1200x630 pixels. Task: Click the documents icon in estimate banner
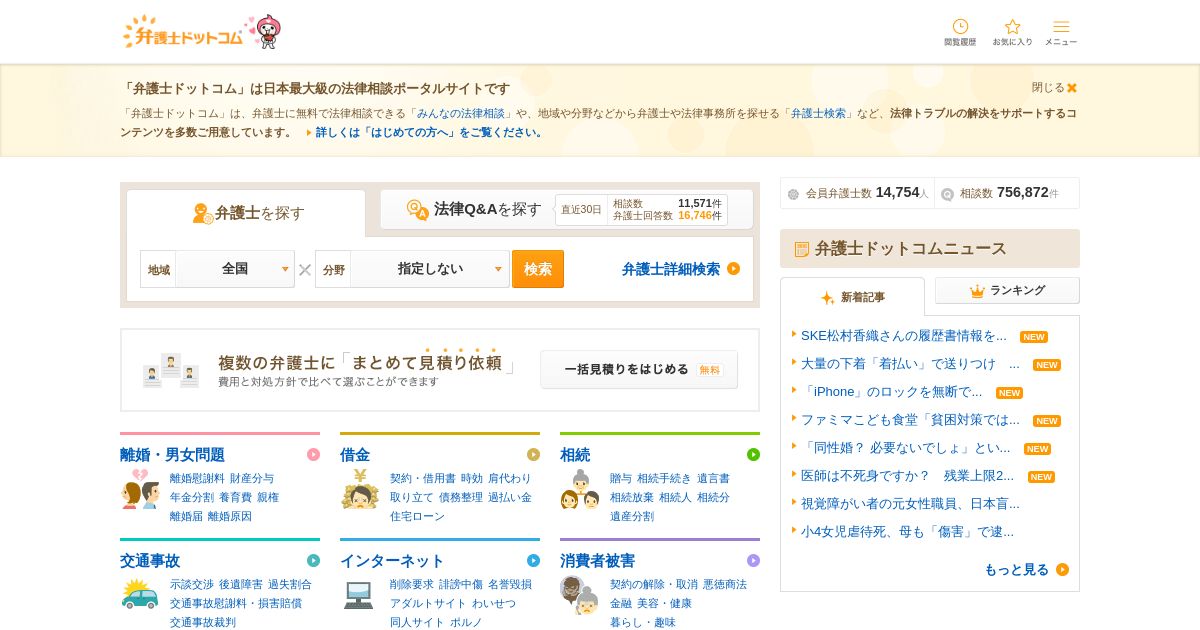171,370
